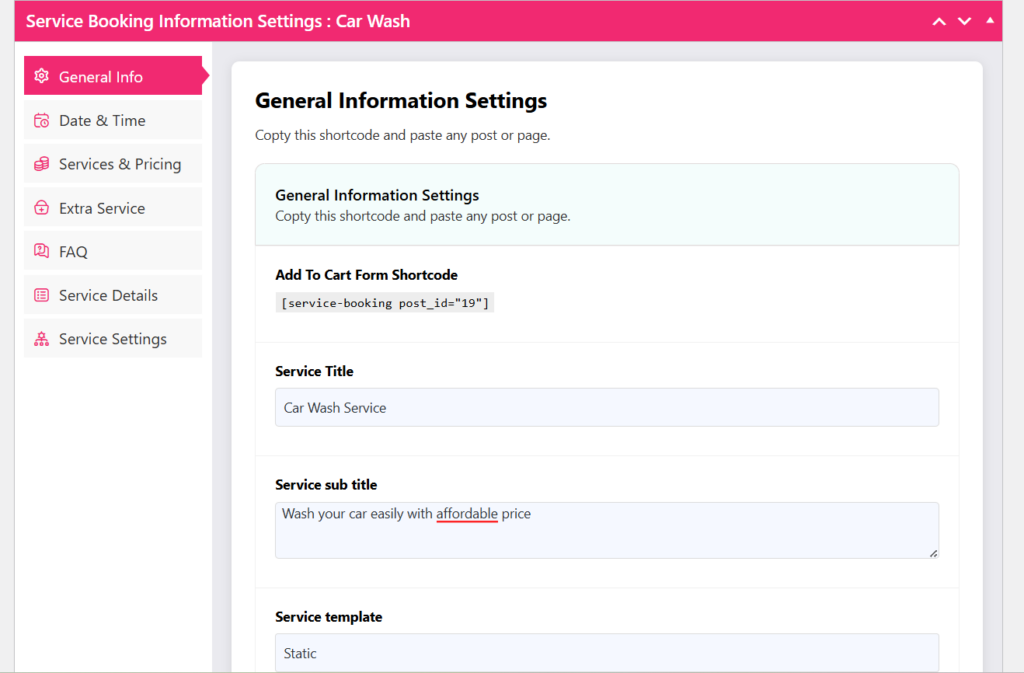The width and height of the screenshot is (1024, 673).
Task: Move the meta box down with the down chevron
Action: tap(965, 22)
